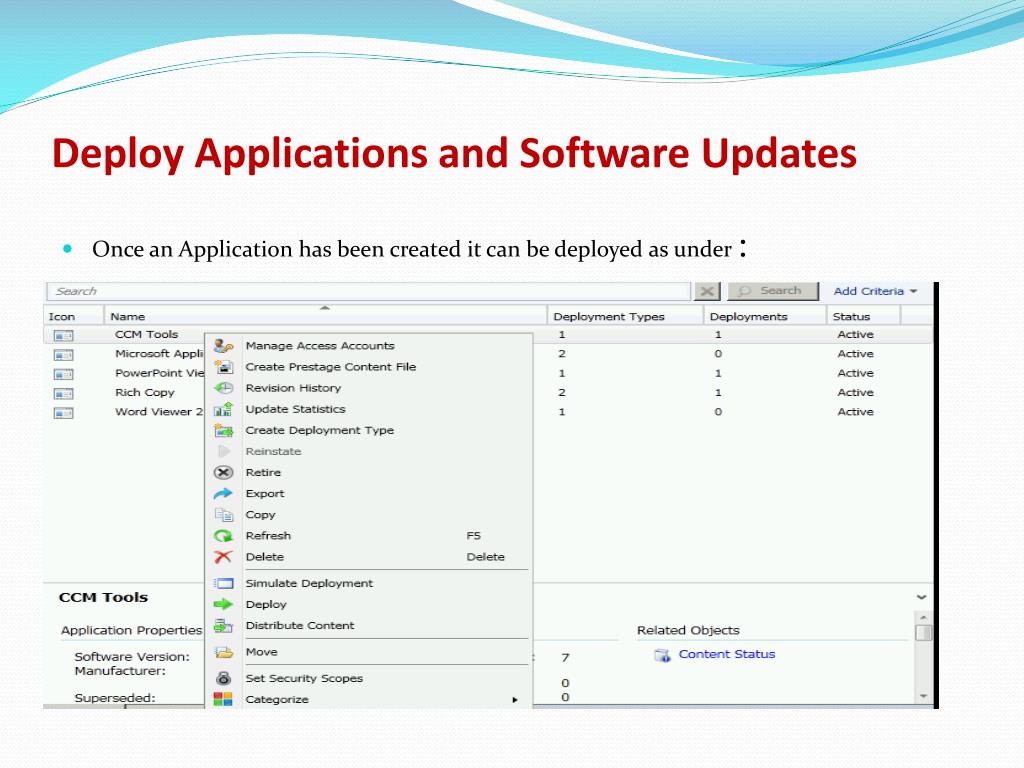Select the Rich Copy application row

145,392
